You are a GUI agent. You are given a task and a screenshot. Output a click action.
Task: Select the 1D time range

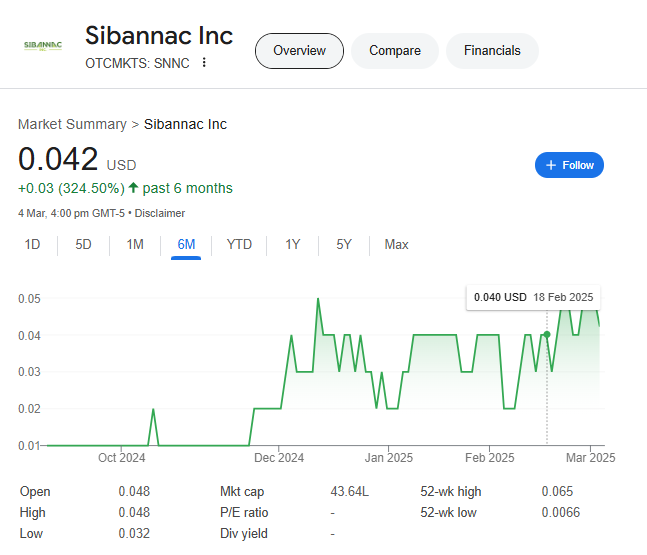[32, 244]
